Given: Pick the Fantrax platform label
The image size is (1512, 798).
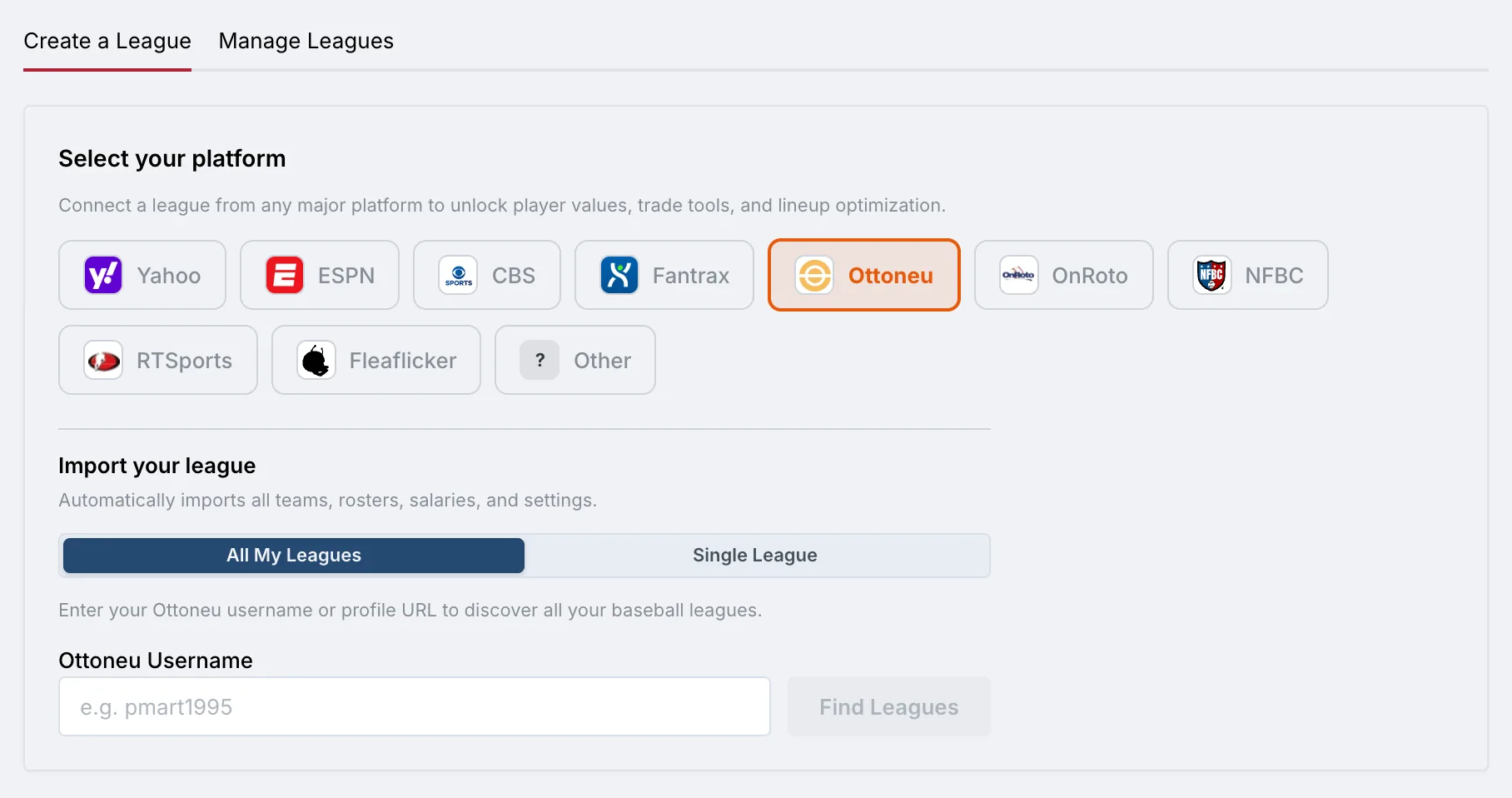Looking at the screenshot, I should tap(691, 276).
